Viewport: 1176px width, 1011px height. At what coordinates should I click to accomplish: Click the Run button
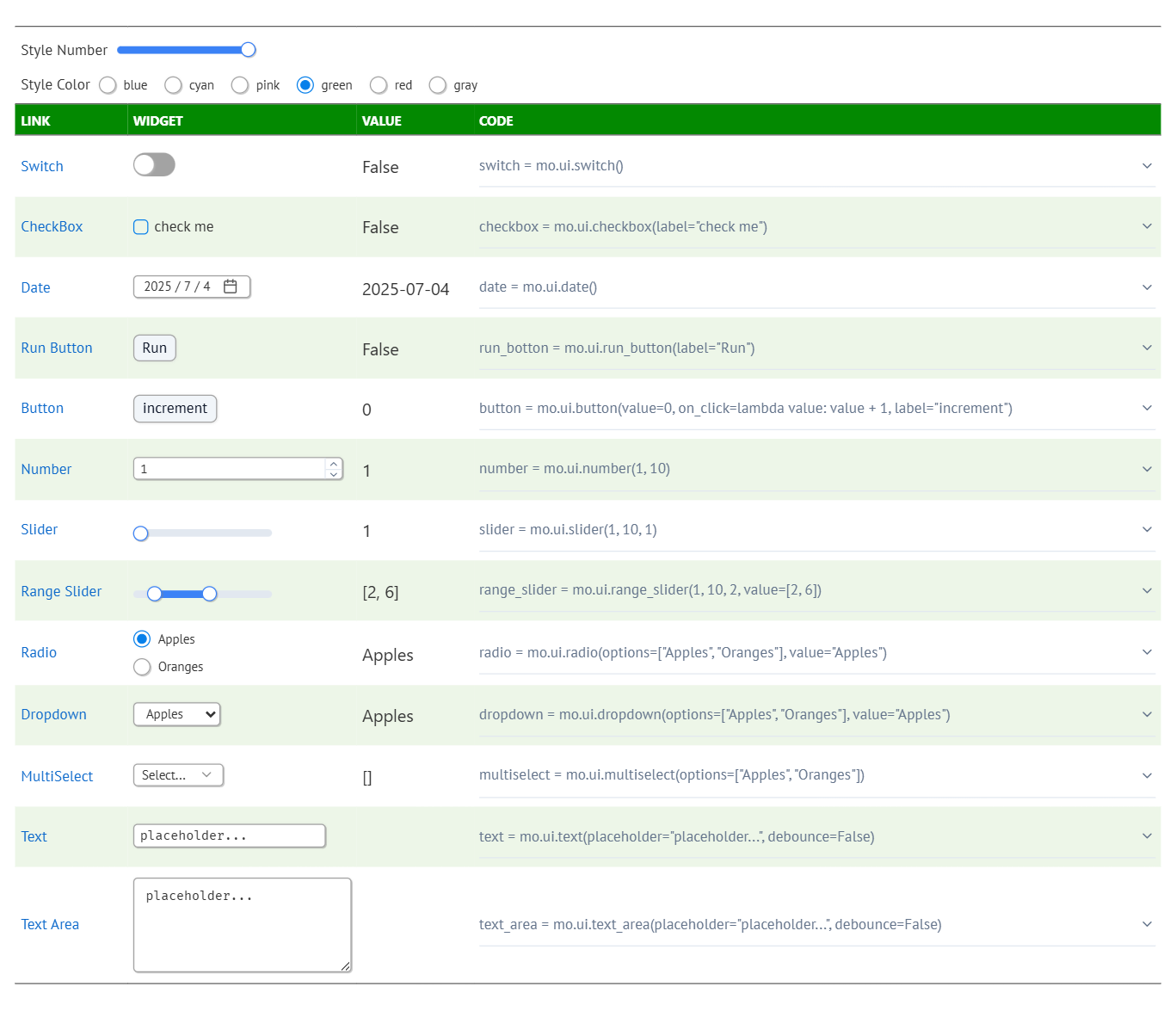point(155,348)
